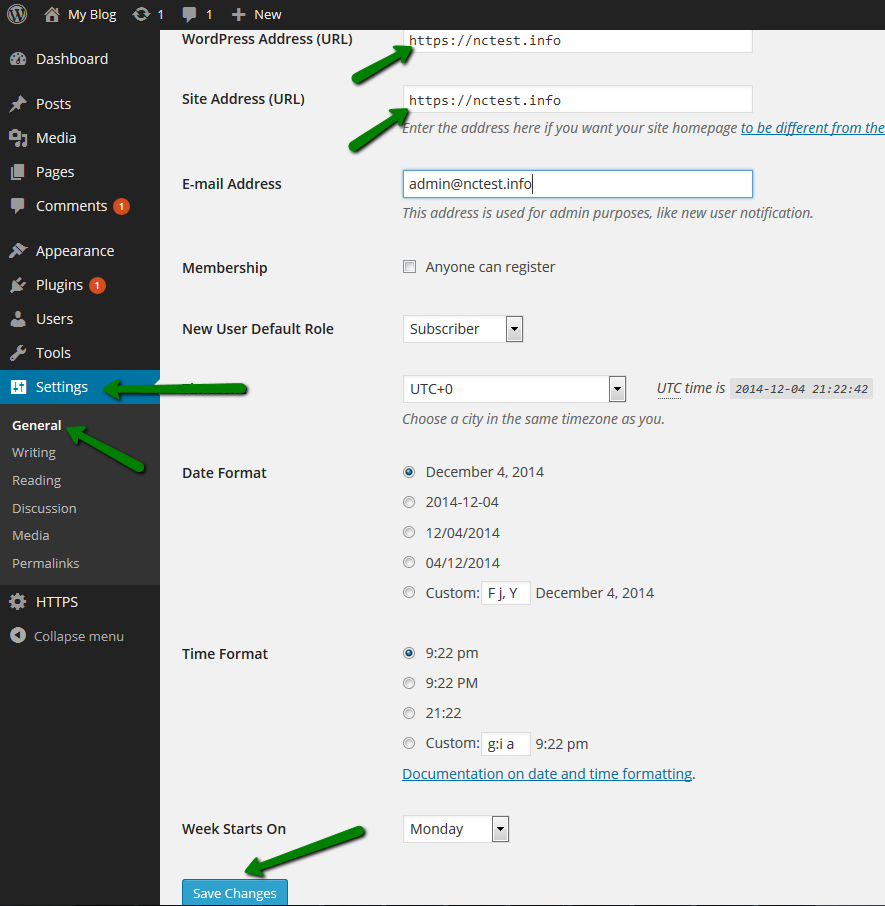Viewport: 885px width, 906px height.
Task: Open the New User Default Role dropdown
Action: 463,329
